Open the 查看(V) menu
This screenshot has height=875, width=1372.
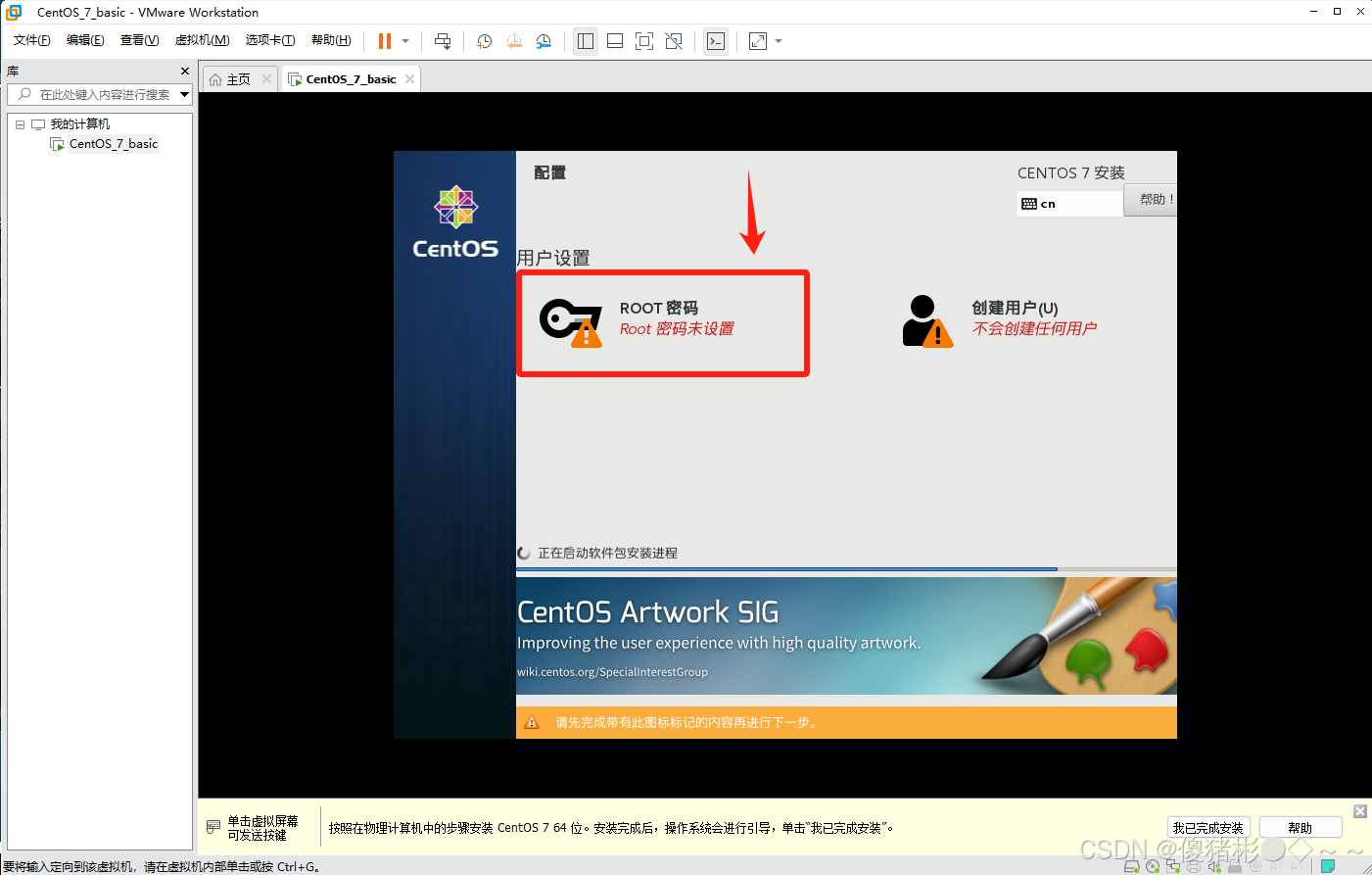click(139, 40)
